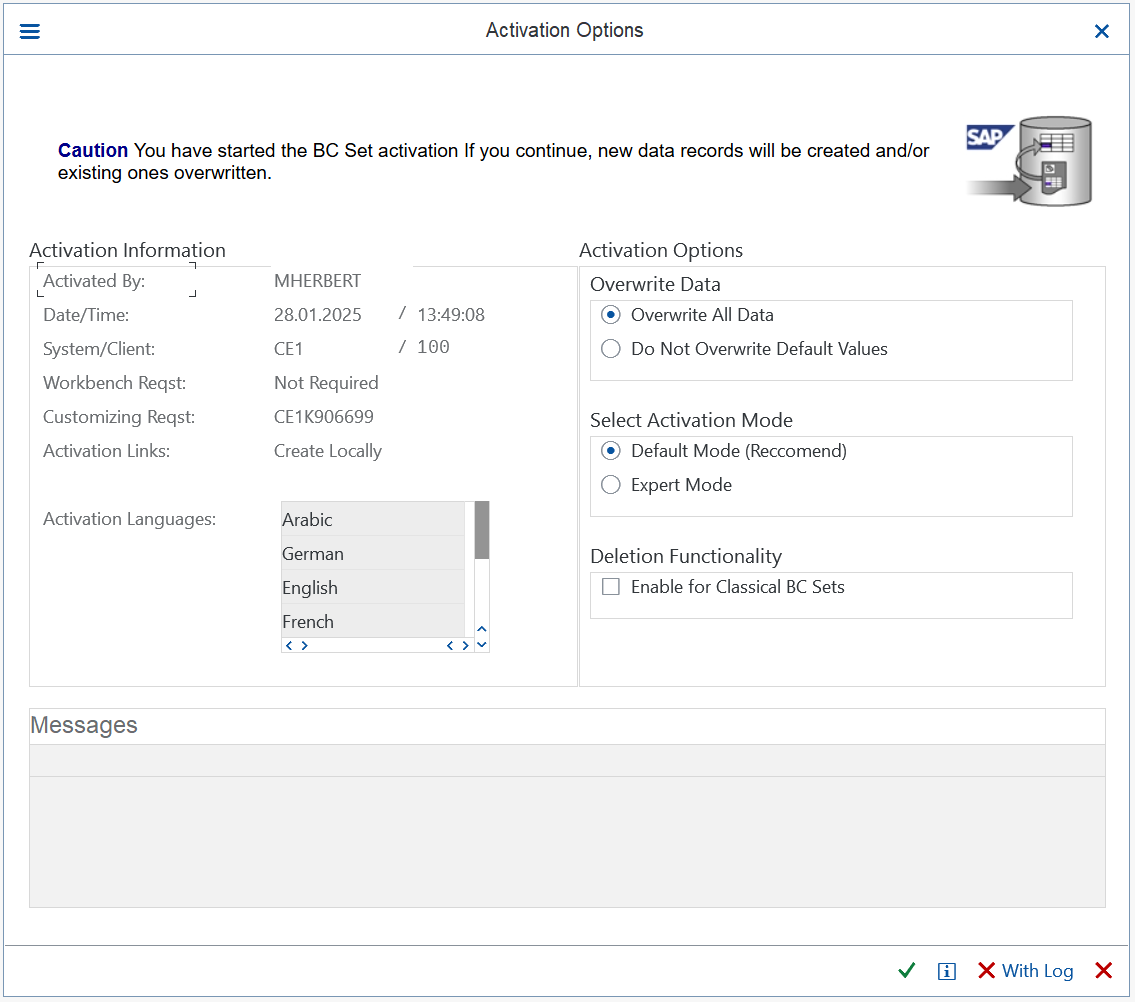Image resolution: width=1135 pixels, height=1002 pixels.
Task: Choose Do Not Overwrite Default Values
Action: (611, 349)
